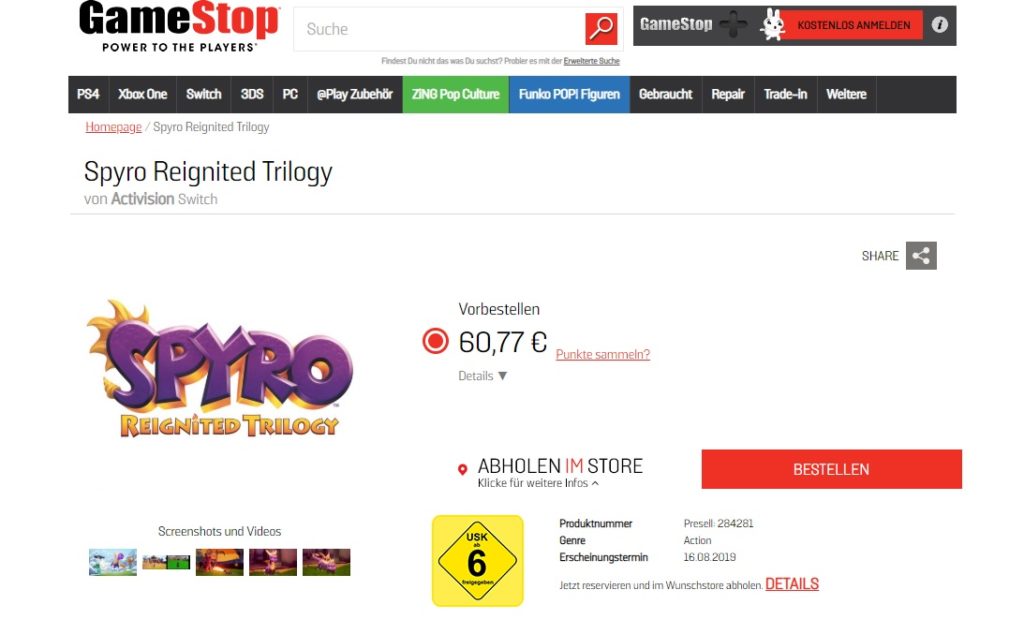Select the Vorbestellen price radio button
Viewport: 1024px width, 619px height.
point(435,341)
